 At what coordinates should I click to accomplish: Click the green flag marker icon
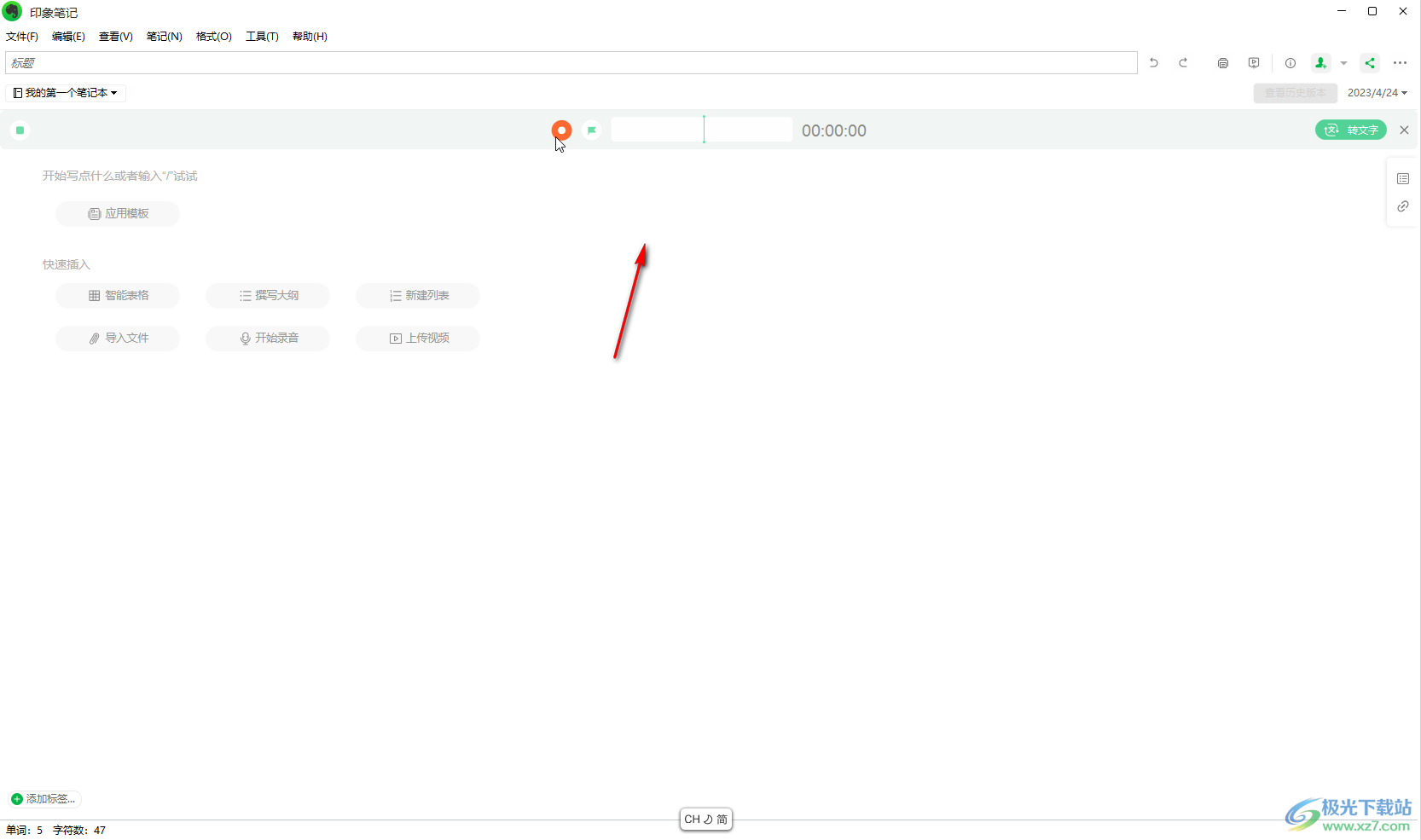[x=592, y=130]
